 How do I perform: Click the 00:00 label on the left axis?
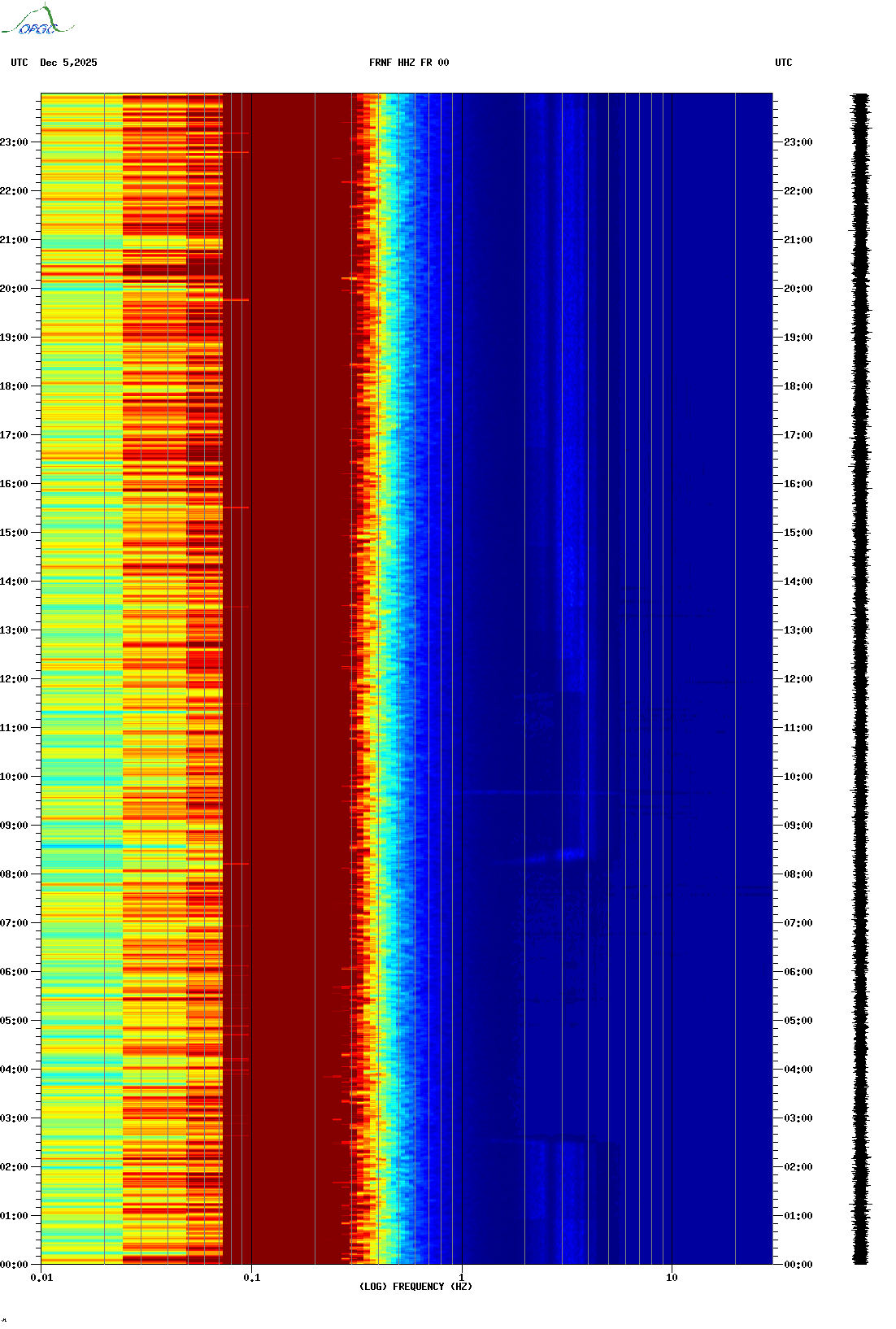click(x=14, y=1265)
